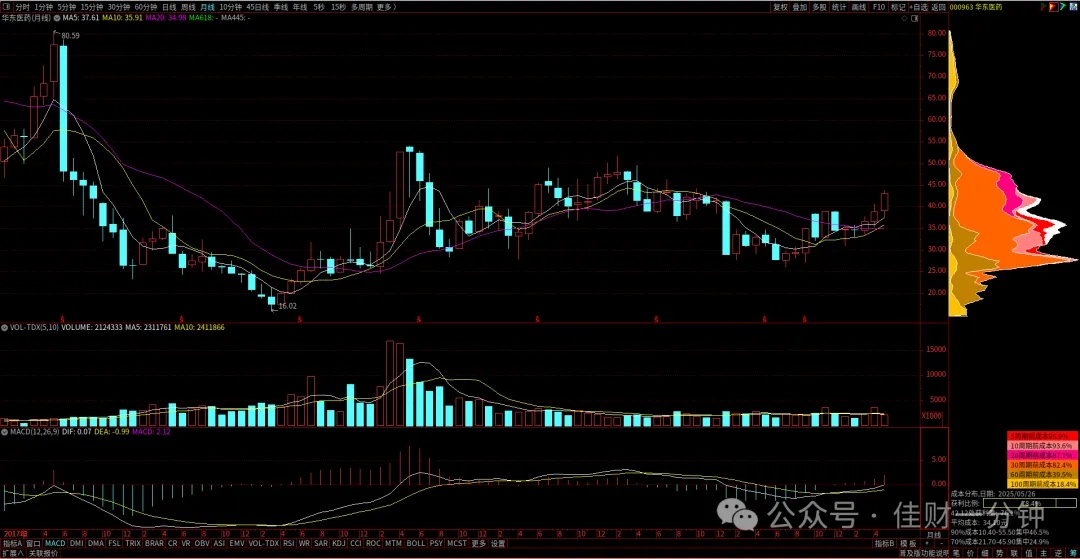Select the BRAR indicator tab
This screenshot has width=1080, height=559.
[x=154, y=543]
